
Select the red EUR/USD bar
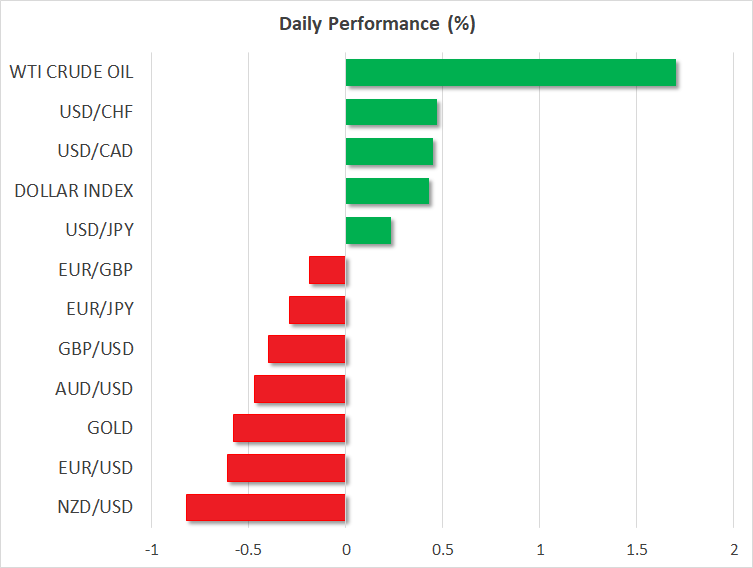pyautogui.click(x=286, y=468)
